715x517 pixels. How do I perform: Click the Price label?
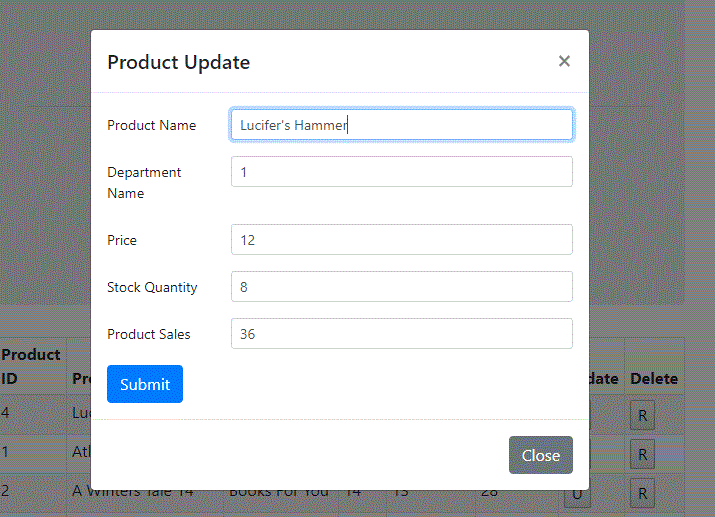coord(122,240)
